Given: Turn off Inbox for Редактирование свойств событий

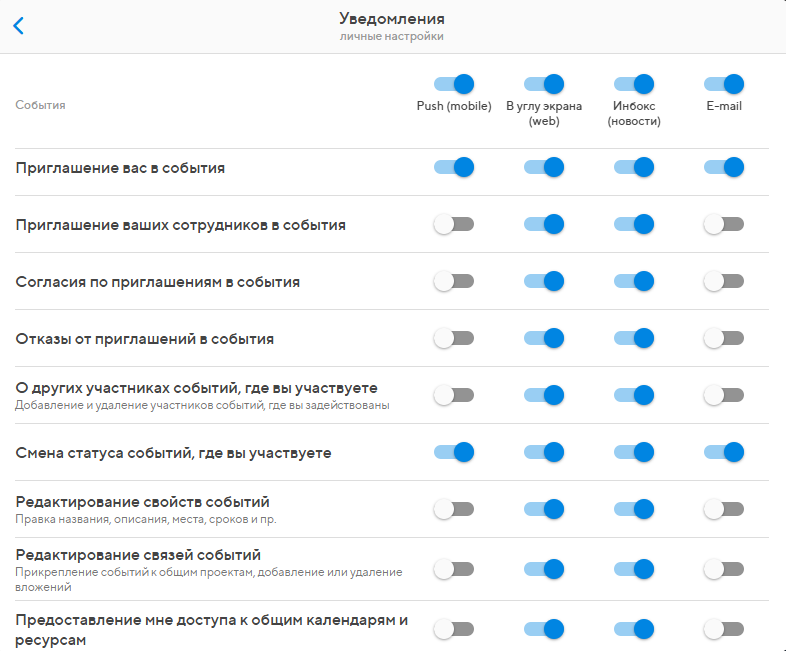Looking at the screenshot, I should coord(633,509).
